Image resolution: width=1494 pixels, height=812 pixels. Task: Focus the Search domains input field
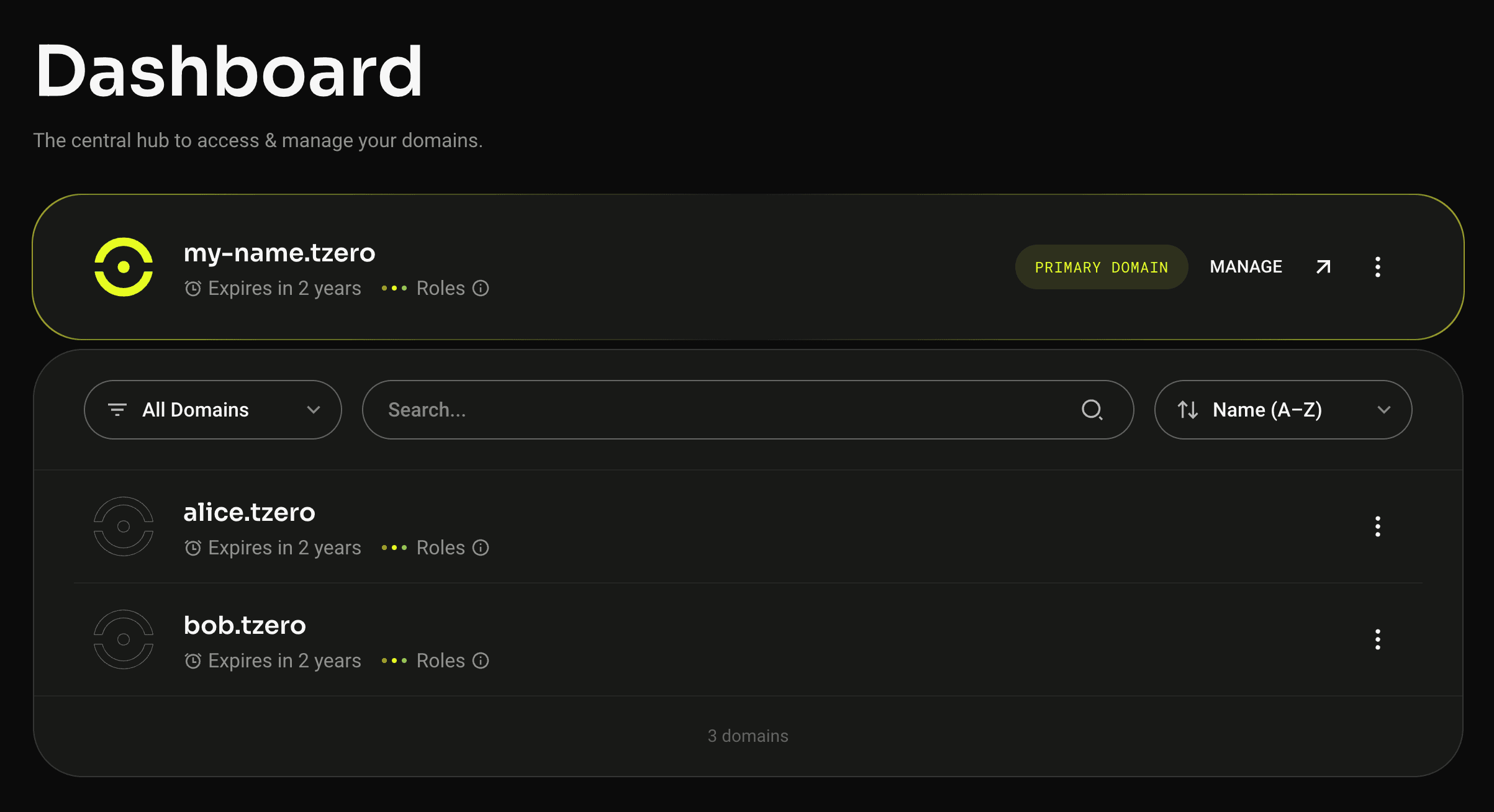pos(748,410)
